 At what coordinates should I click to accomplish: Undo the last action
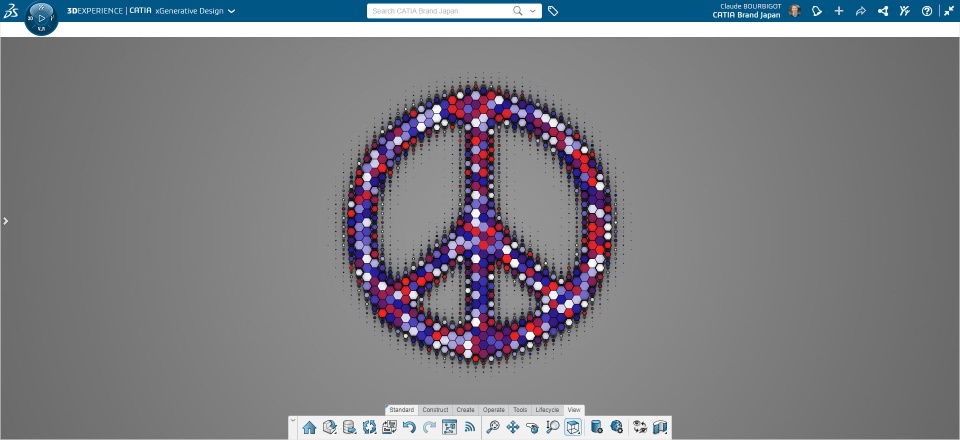[x=409, y=427]
